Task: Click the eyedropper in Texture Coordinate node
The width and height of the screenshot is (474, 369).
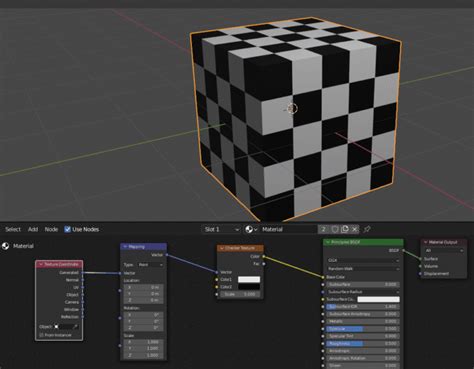Action: 75,327
